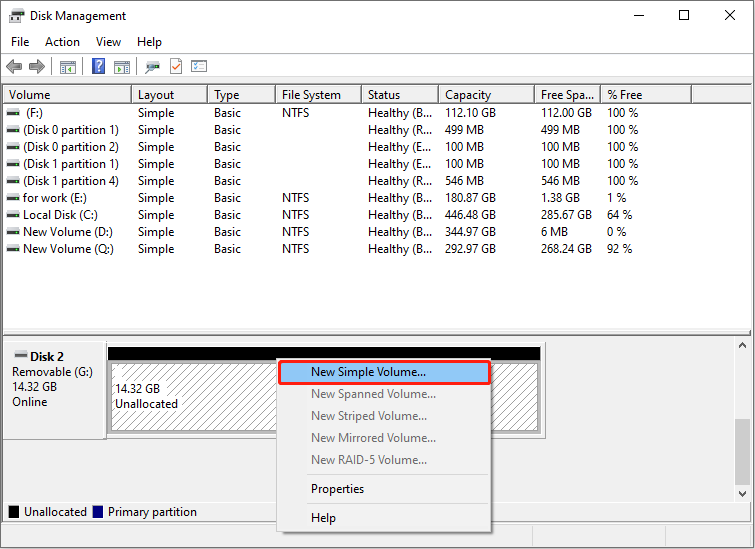The image size is (755, 549).
Task: Click the Disk 2 drive icon
Action: click(x=21, y=355)
